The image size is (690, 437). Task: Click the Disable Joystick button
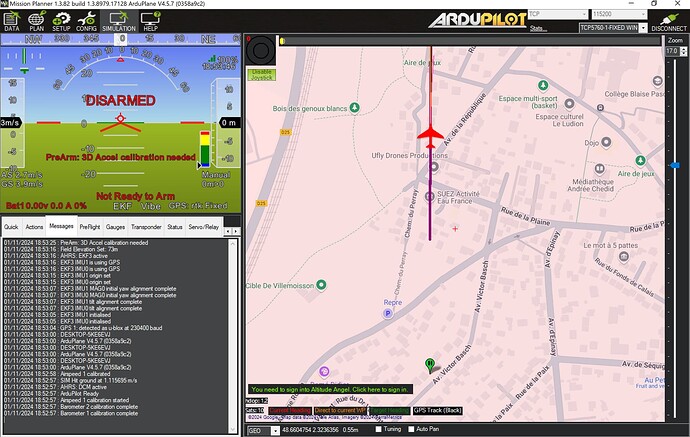[261, 74]
